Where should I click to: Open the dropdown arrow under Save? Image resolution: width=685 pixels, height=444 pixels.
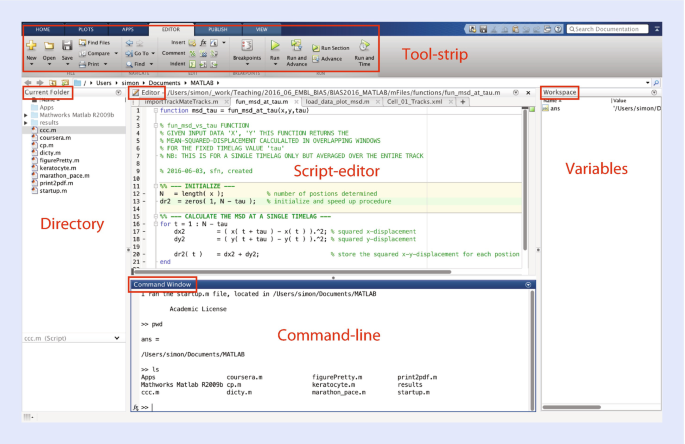click(67, 65)
